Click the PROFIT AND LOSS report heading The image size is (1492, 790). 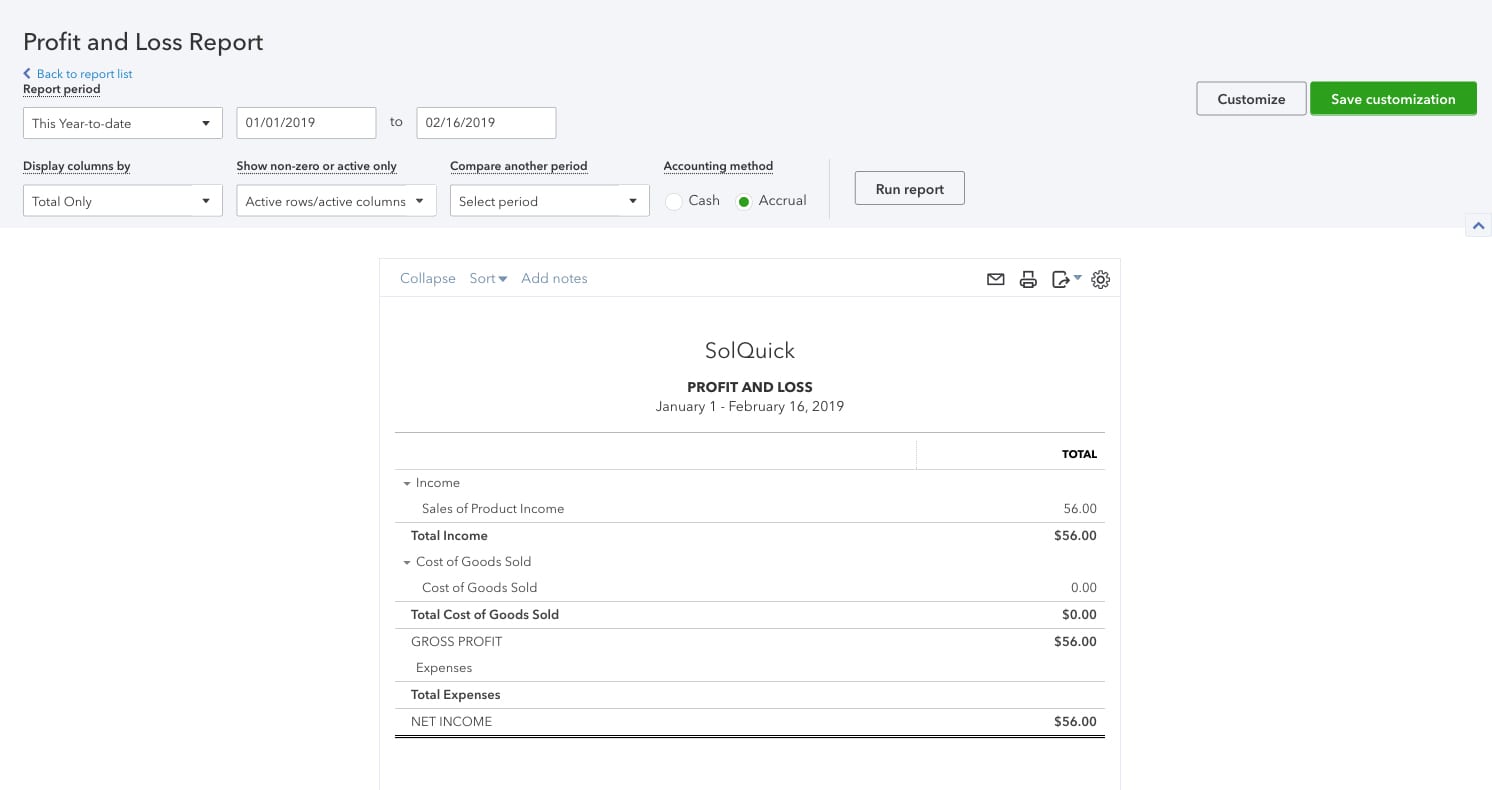(x=750, y=387)
